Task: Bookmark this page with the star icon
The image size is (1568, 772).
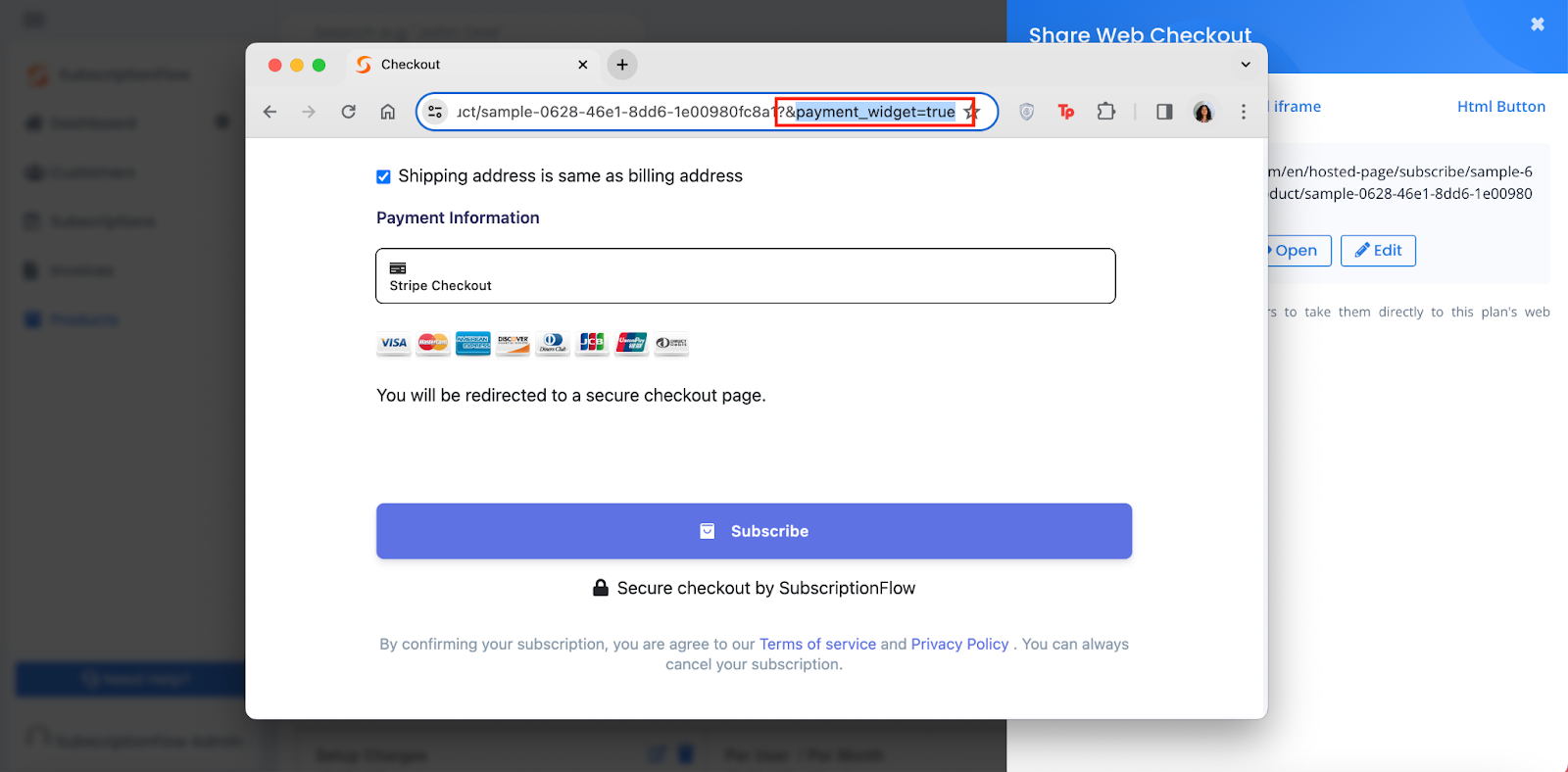Action: coord(971,113)
